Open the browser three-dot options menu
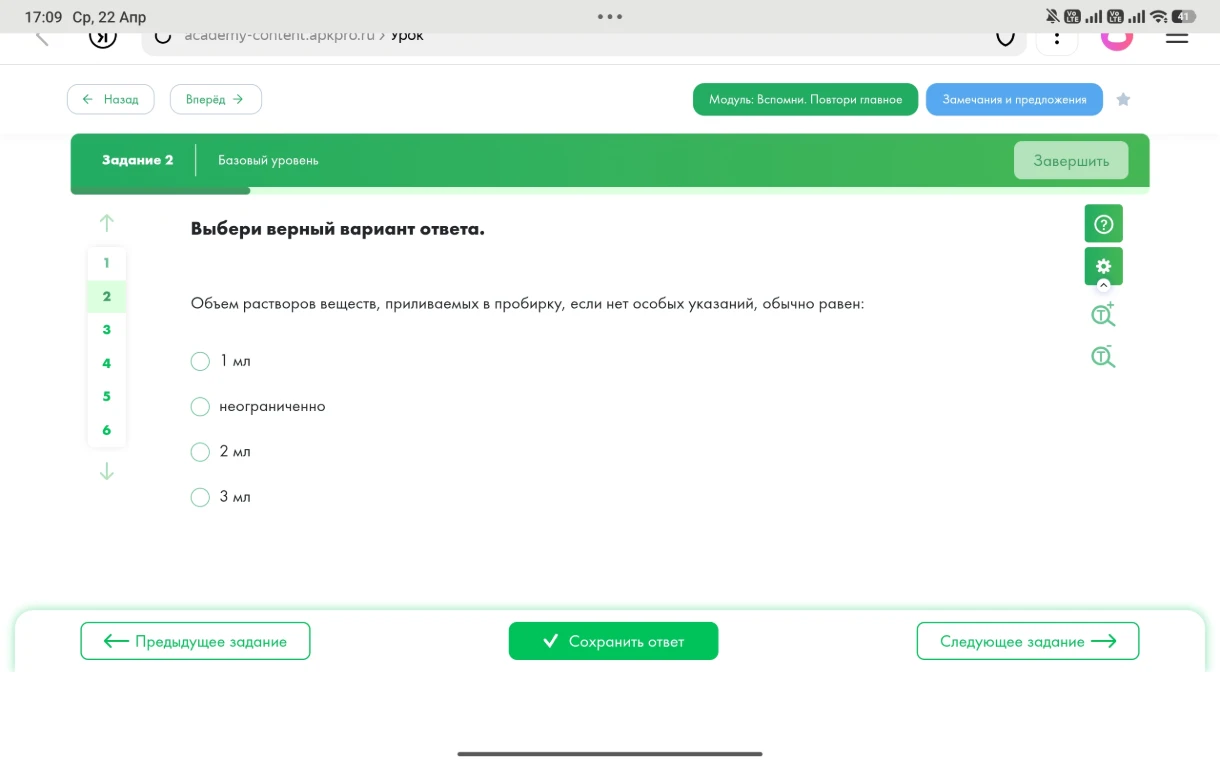 coord(1057,38)
